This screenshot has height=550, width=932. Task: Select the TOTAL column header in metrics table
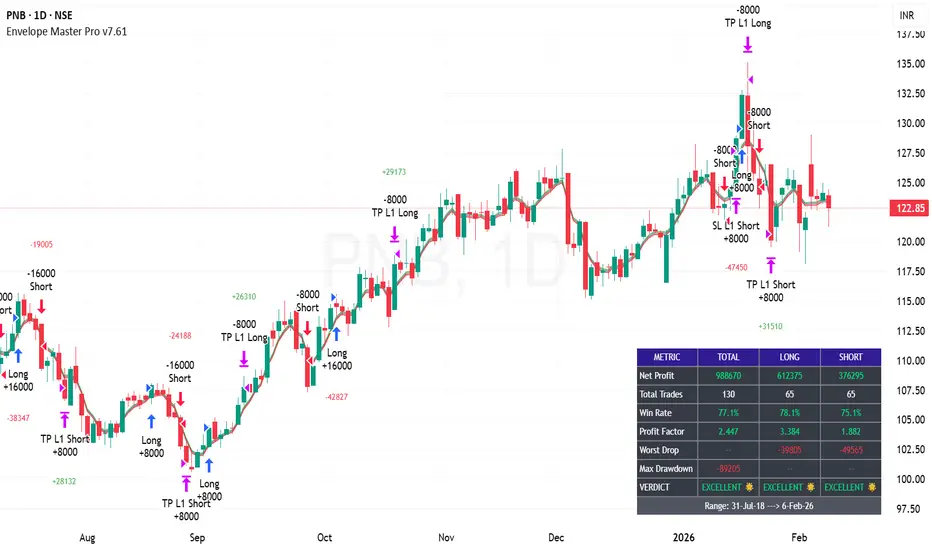point(728,357)
